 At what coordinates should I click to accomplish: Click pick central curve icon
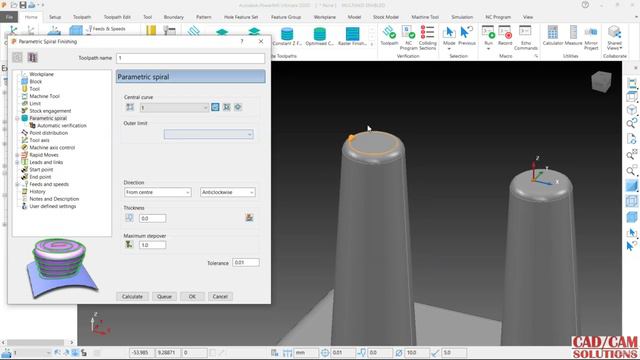click(215, 107)
